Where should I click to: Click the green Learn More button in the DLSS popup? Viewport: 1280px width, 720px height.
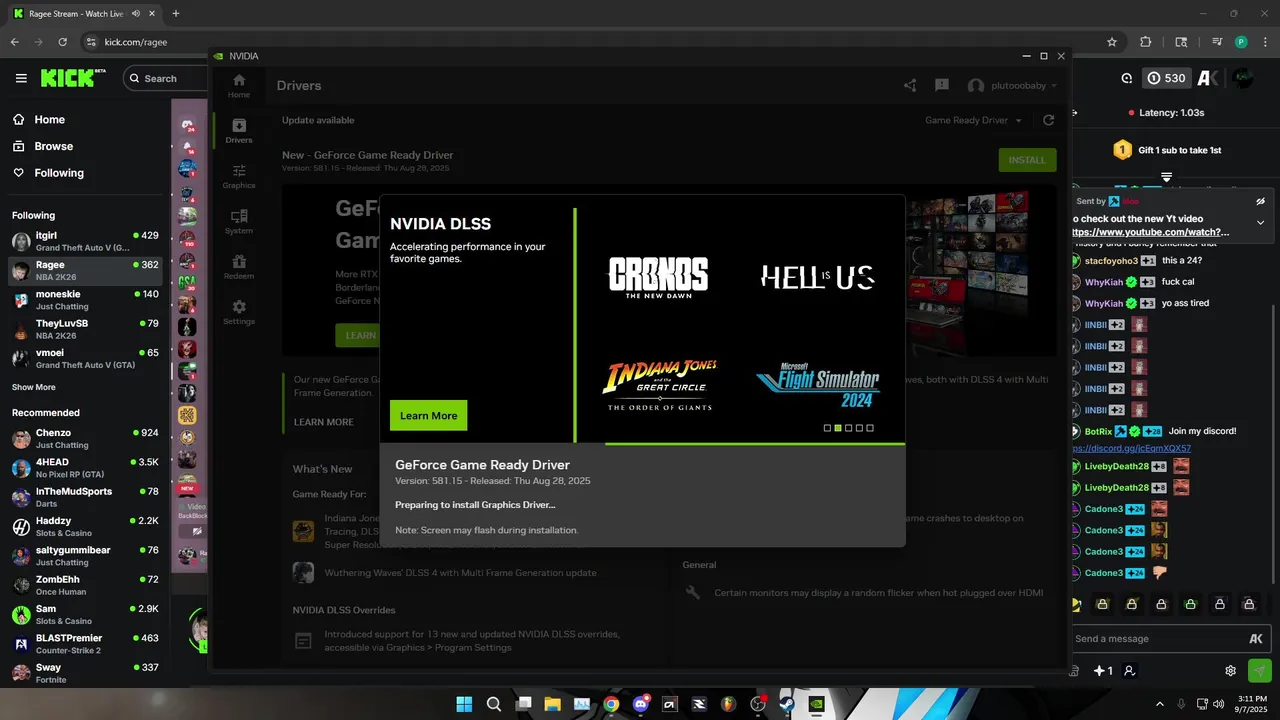click(x=428, y=415)
